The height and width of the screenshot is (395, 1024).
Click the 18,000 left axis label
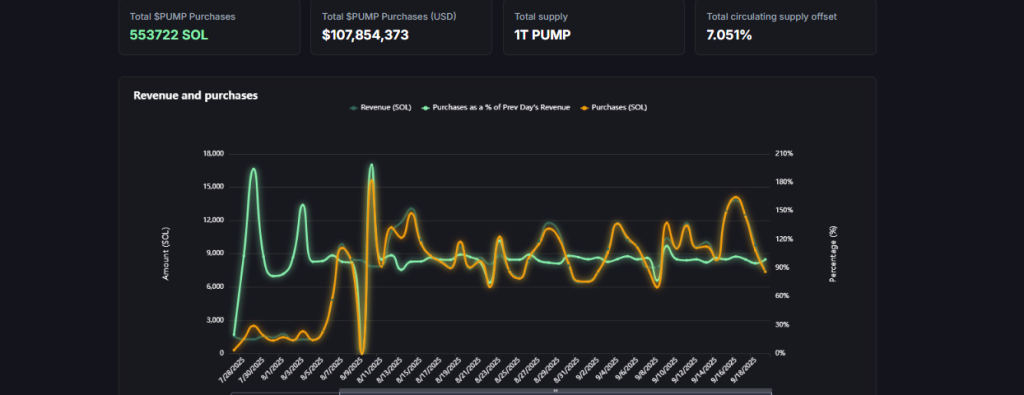(214, 154)
